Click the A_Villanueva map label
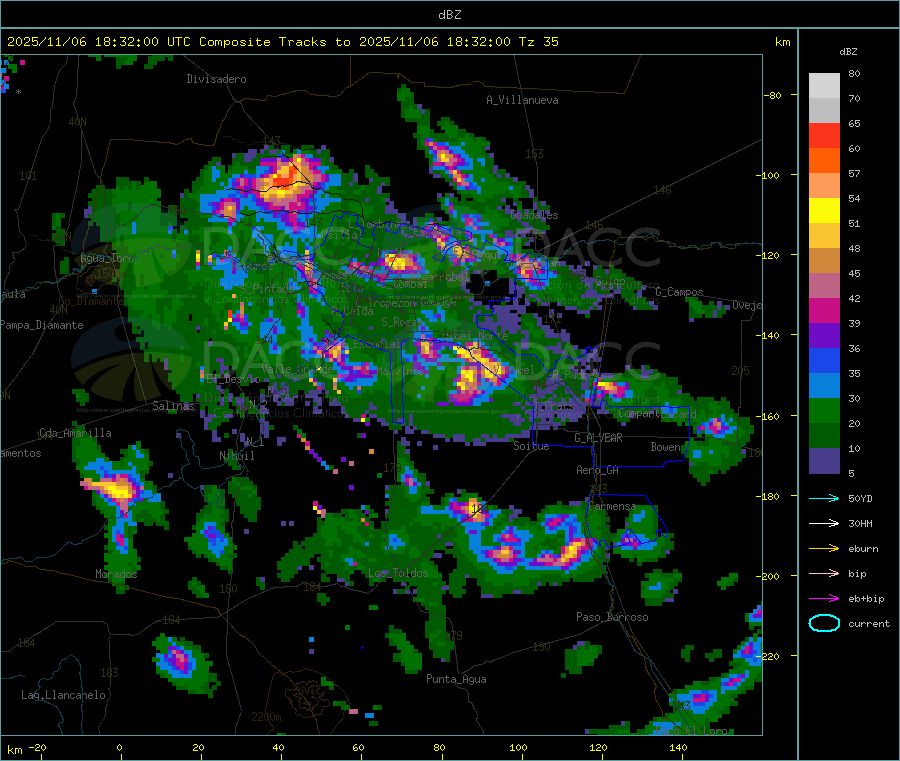This screenshot has height=761, width=900. [x=522, y=100]
